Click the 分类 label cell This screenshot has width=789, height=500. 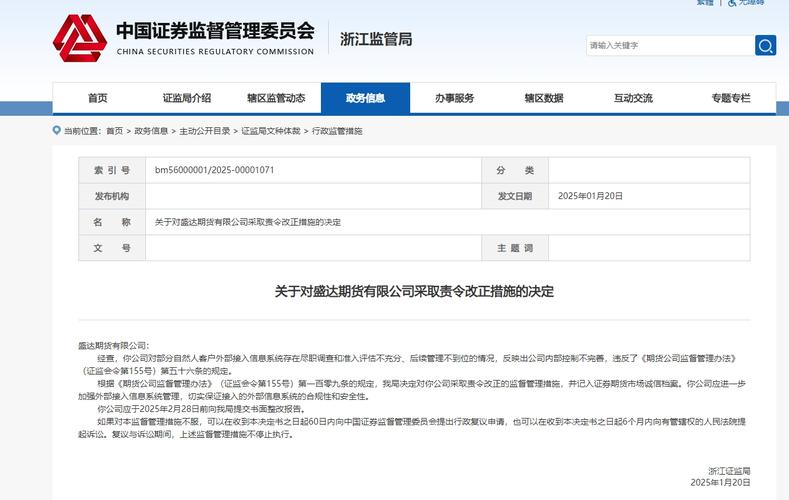coord(515,170)
